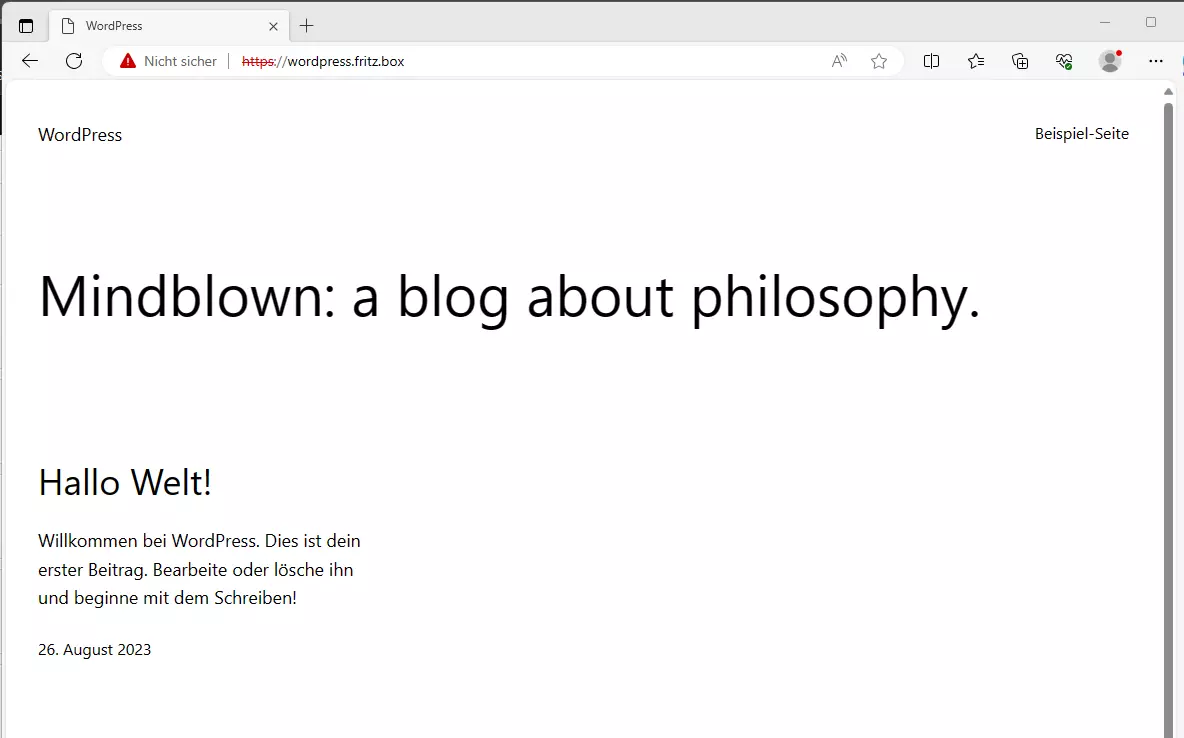This screenshot has height=738, width=1184.
Task: Click the WordPress site title link
Action: pos(80,135)
